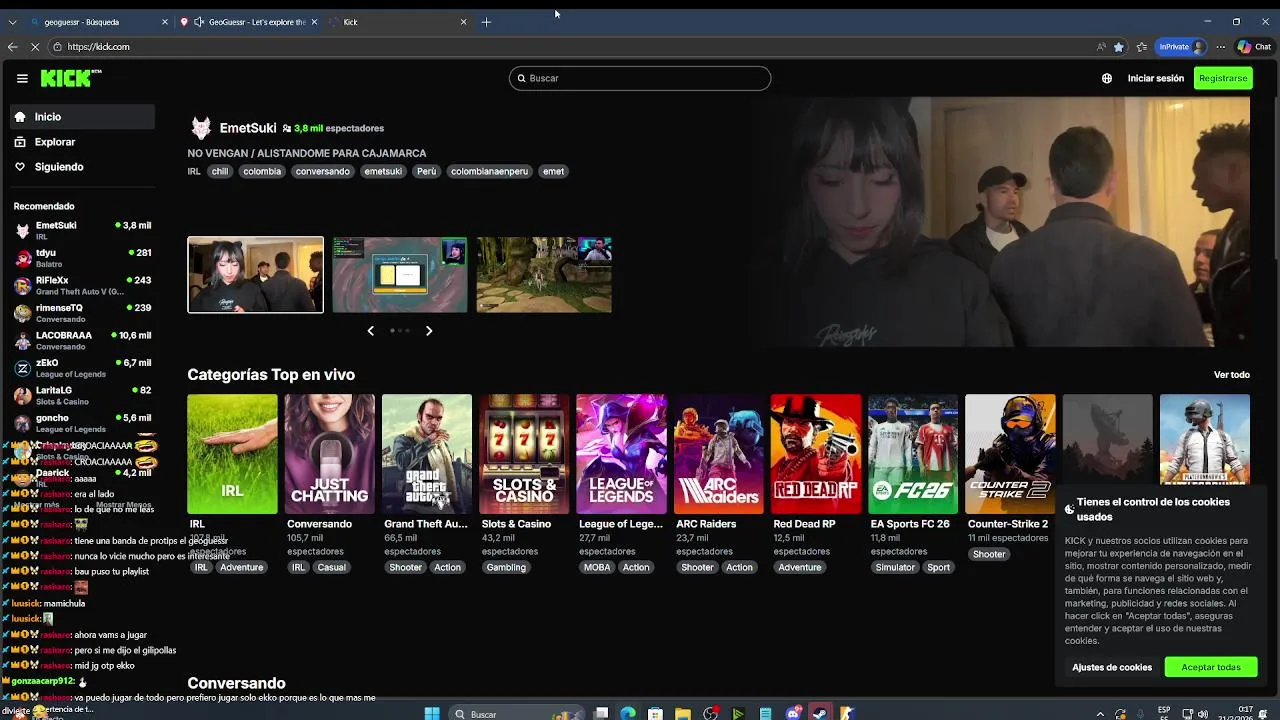The width and height of the screenshot is (1280, 720).
Task: Click Aceptar todas cookies button
Action: click(1210, 667)
